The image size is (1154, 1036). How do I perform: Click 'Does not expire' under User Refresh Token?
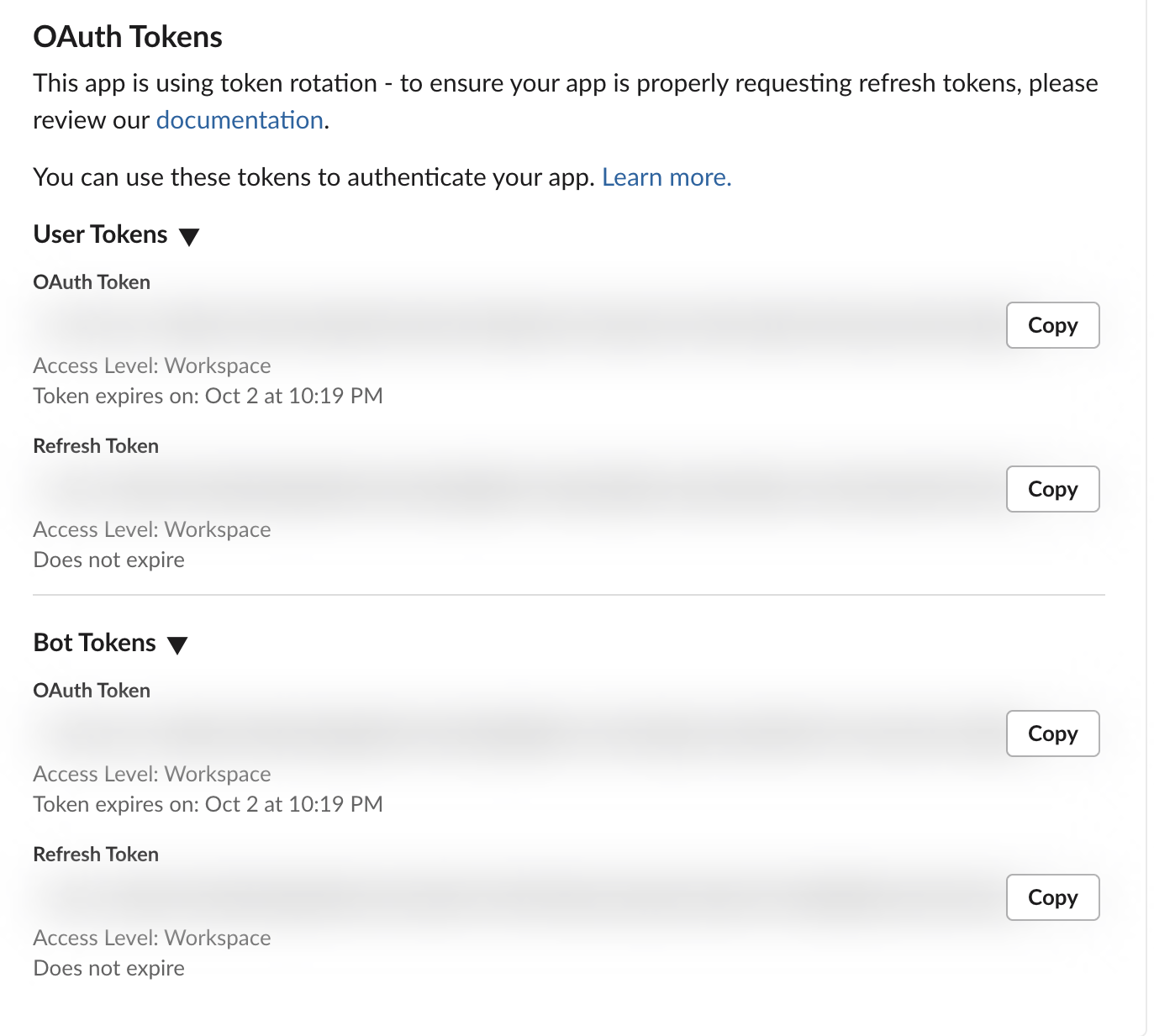coord(109,560)
